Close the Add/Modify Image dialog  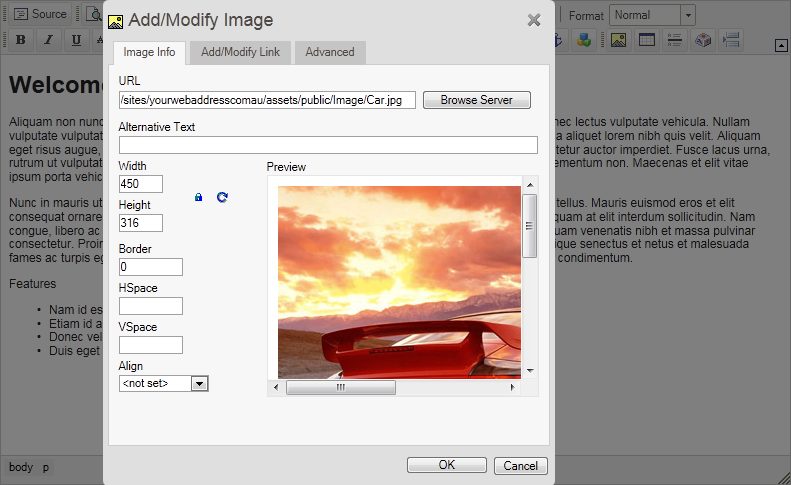click(534, 20)
